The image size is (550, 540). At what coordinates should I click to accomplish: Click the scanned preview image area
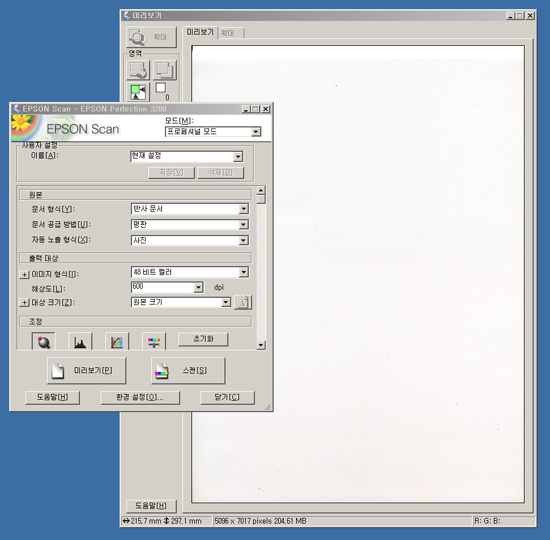coord(358,274)
